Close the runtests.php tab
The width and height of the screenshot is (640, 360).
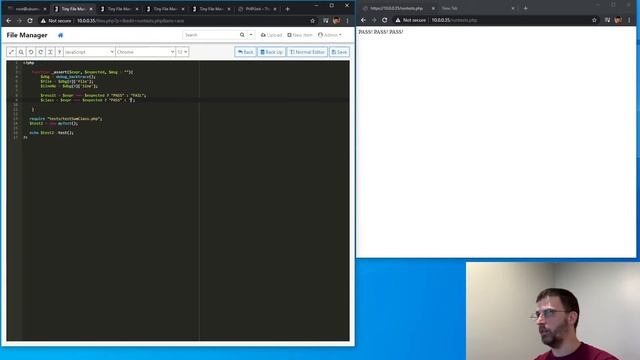tap(433, 8)
